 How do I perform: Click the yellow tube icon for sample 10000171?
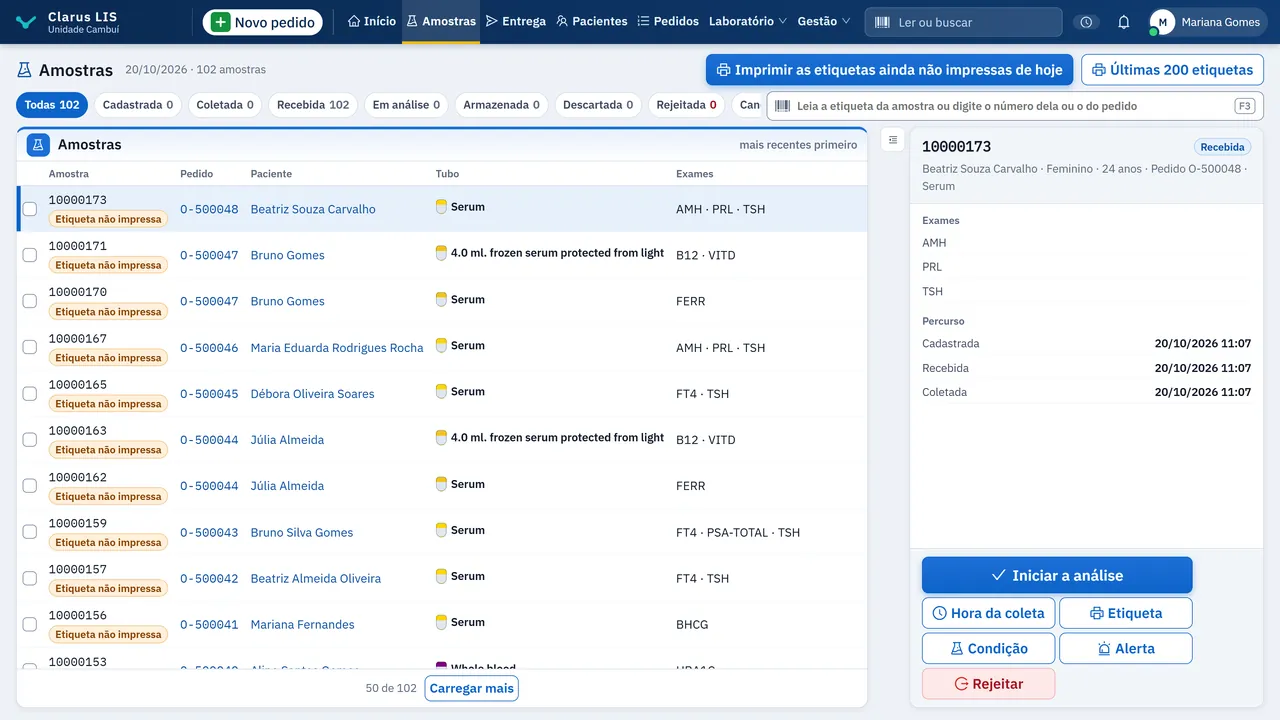point(441,254)
